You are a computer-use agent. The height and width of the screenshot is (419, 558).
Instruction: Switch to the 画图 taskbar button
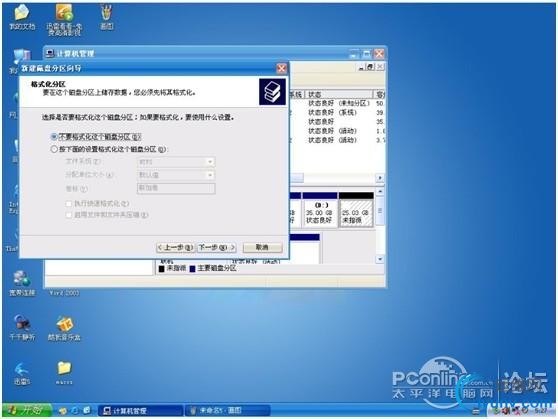(228, 411)
